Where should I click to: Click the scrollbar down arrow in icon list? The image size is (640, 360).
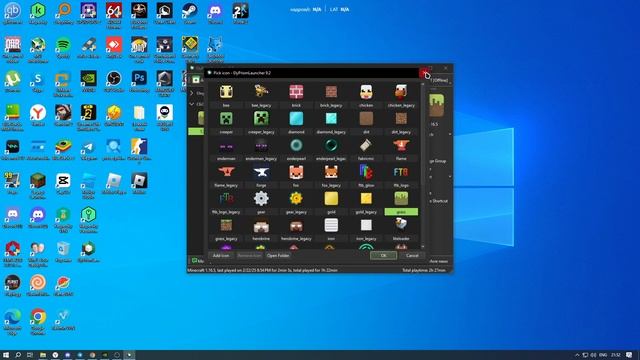423,247
